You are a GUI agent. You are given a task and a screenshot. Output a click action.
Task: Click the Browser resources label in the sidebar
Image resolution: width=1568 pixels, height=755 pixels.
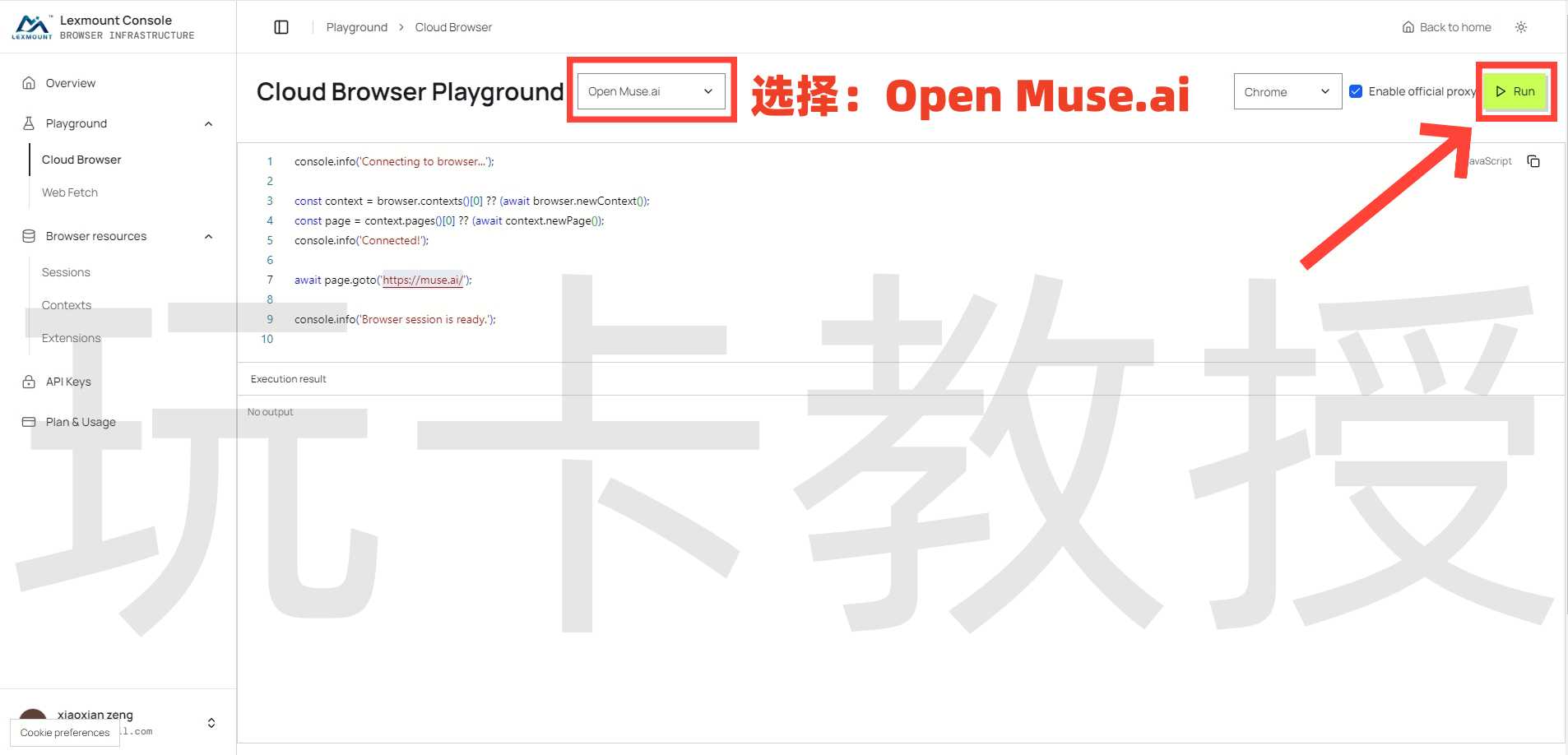click(96, 236)
